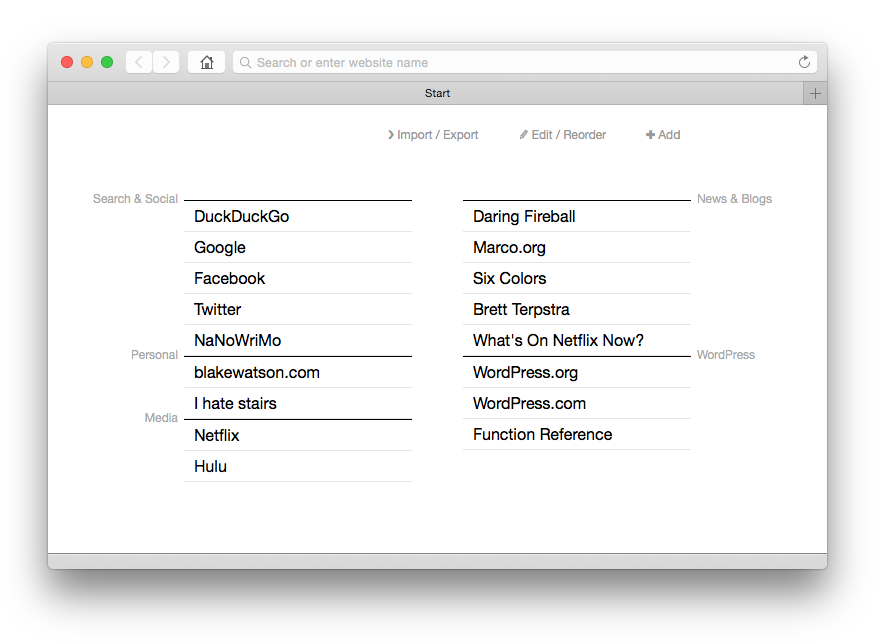
Task: Focus the search or website name field
Action: click(525, 63)
